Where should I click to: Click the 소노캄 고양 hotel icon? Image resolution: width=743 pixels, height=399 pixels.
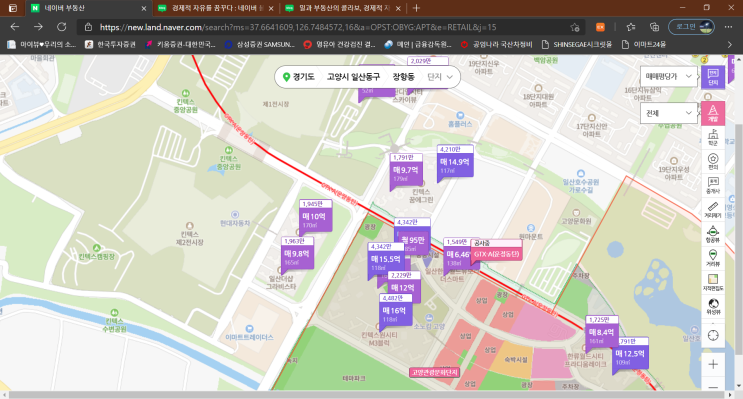click(429, 317)
